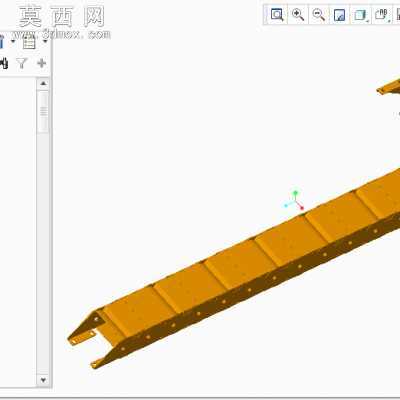
Task: Click the Refit view icon
Action: point(277,15)
